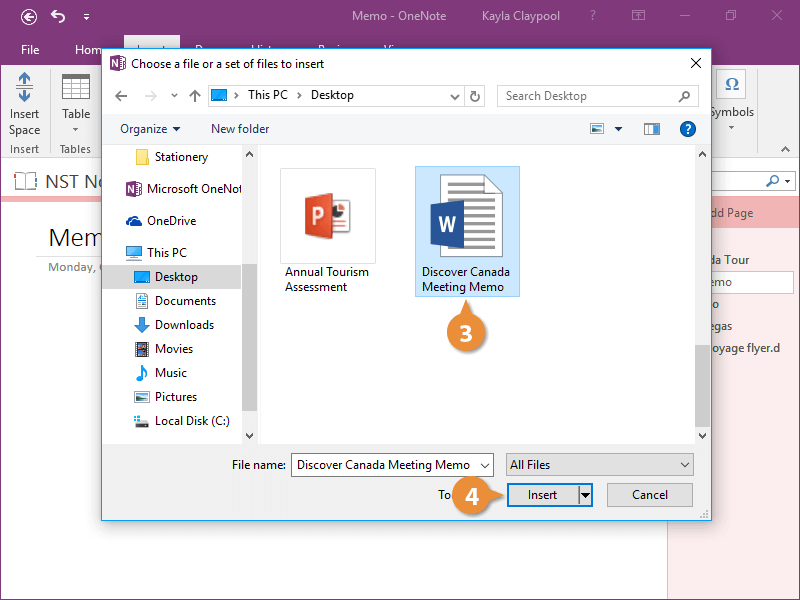Image resolution: width=800 pixels, height=600 pixels.
Task: Select the Annual Tourism Assessment file
Action: point(327,232)
